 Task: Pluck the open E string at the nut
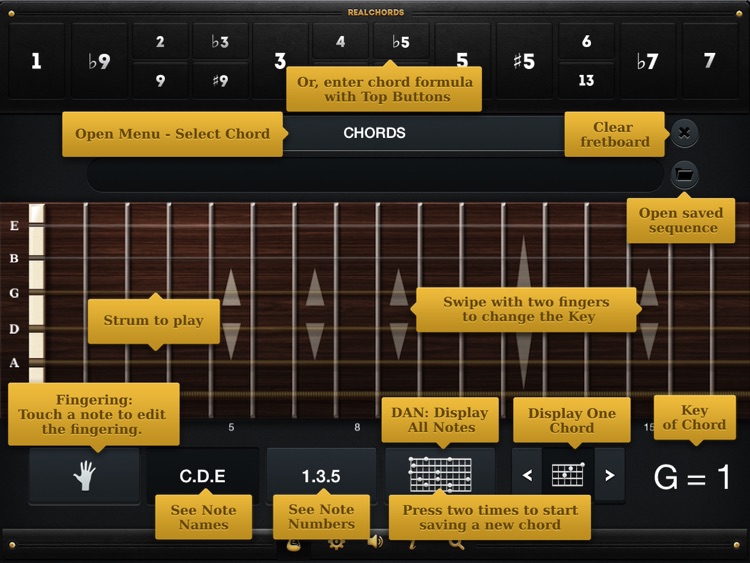(37, 225)
